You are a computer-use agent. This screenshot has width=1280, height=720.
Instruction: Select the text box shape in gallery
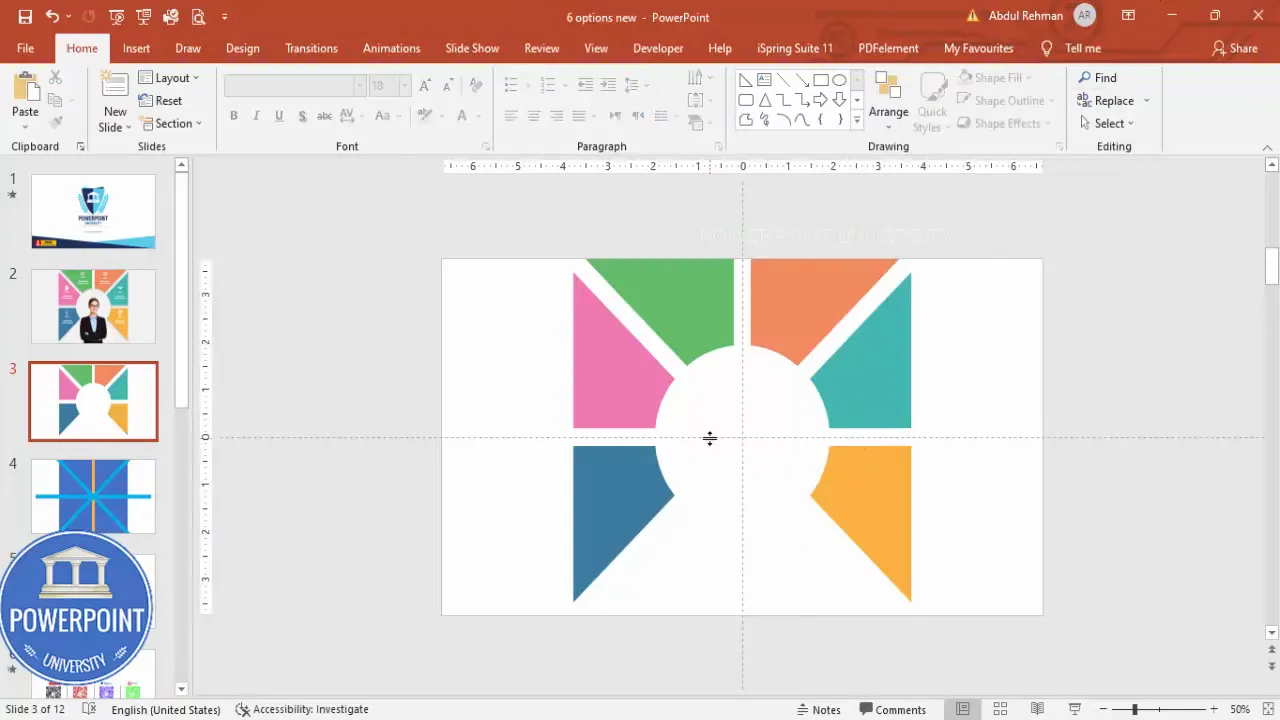click(764, 80)
